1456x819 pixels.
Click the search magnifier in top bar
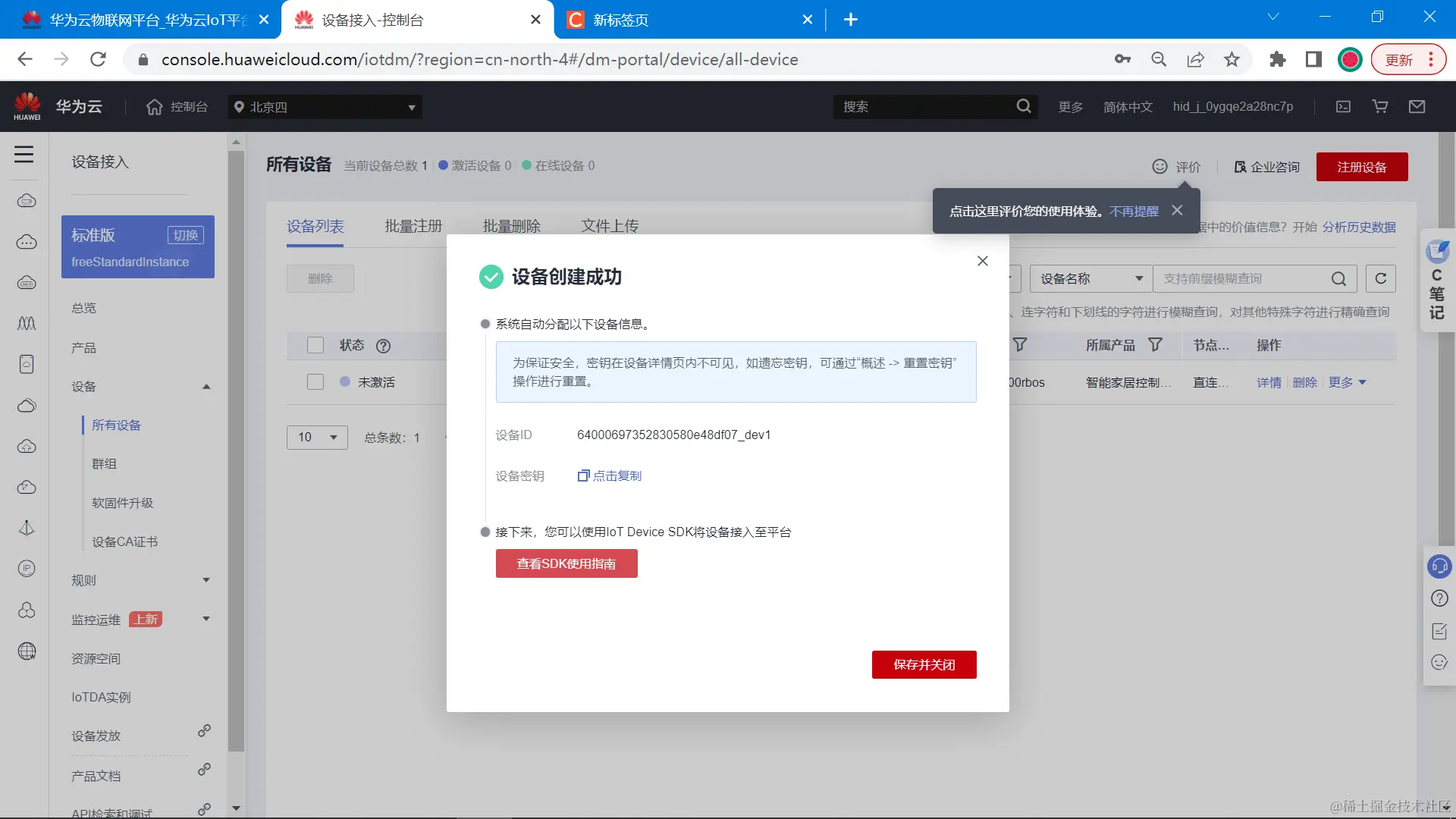1024,106
